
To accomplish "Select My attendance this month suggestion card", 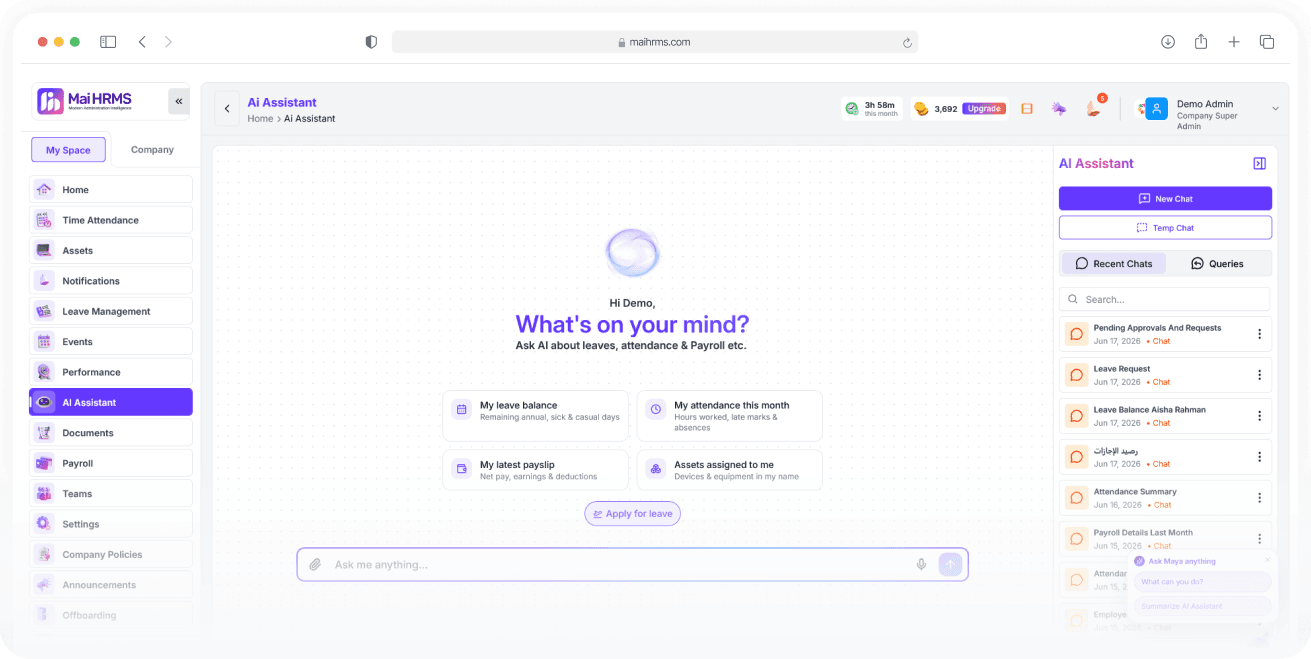I will 729,416.
